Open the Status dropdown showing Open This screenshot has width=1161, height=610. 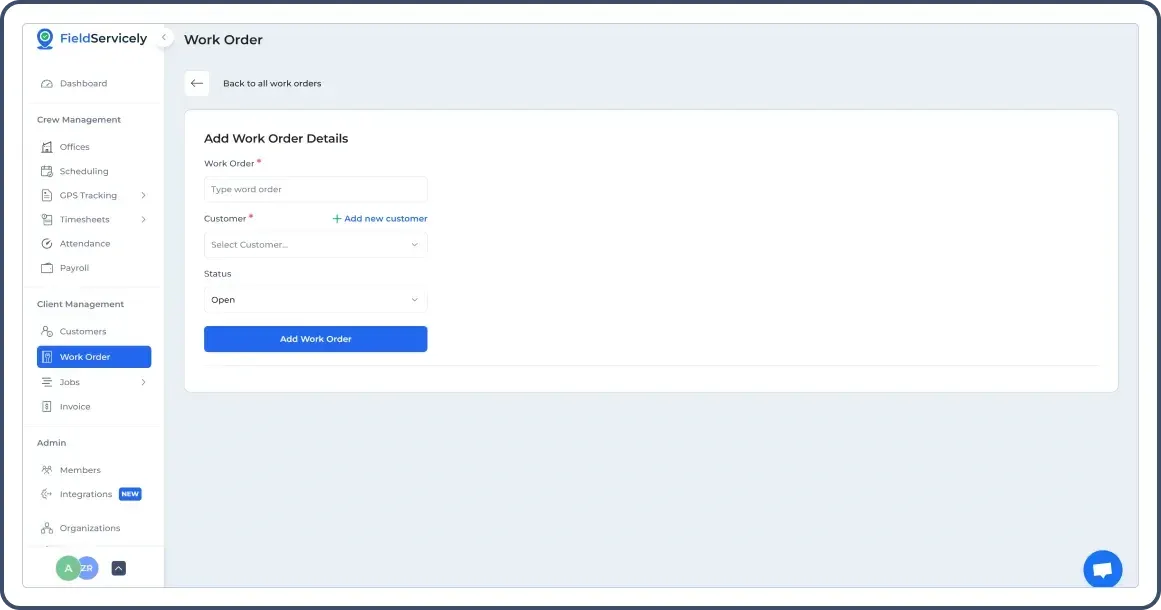pyautogui.click(x=315, y=299)
